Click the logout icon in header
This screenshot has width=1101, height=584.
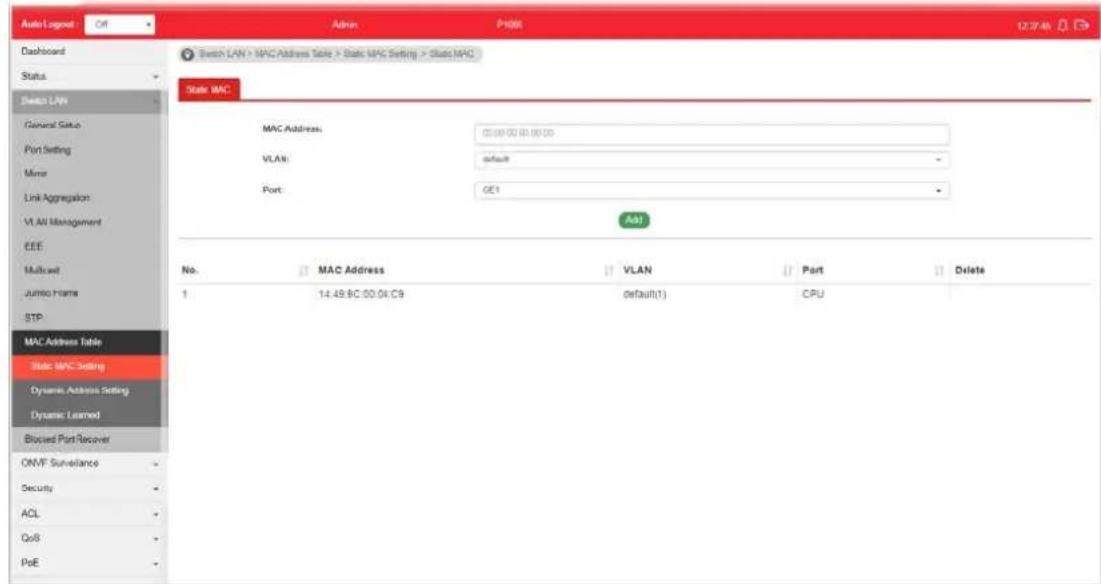1081,25
